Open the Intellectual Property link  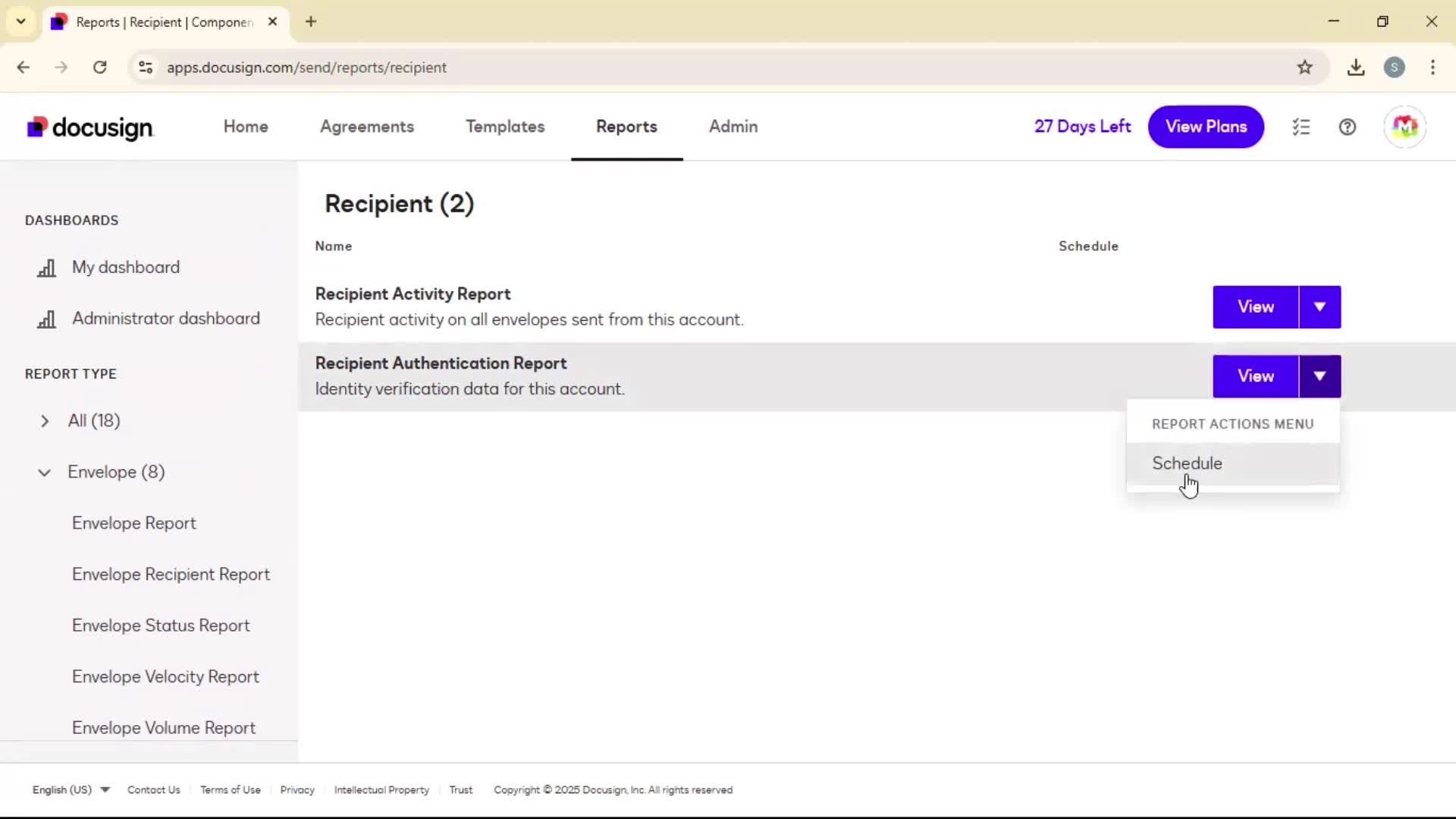pos(381,790)
